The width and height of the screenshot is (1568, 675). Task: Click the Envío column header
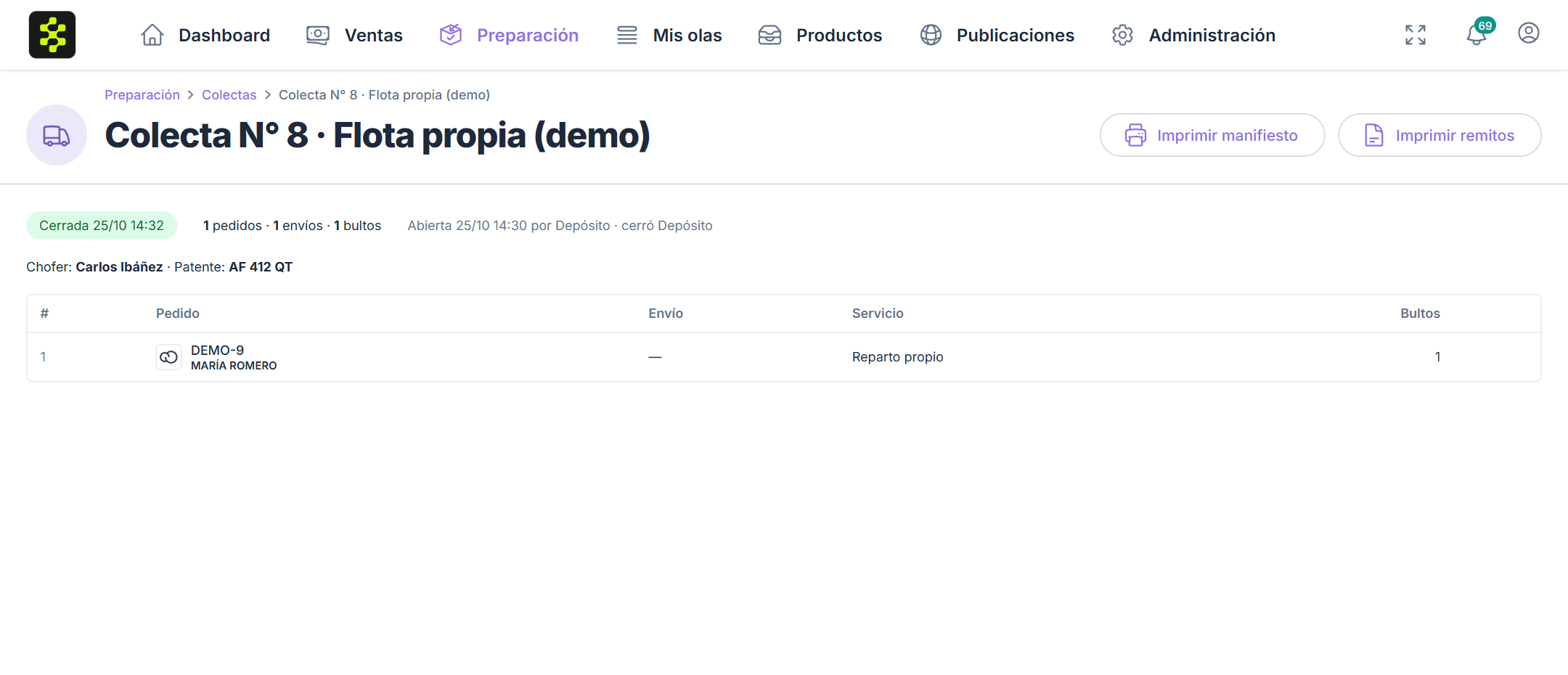pyautogui.click(x=666, y=314)
